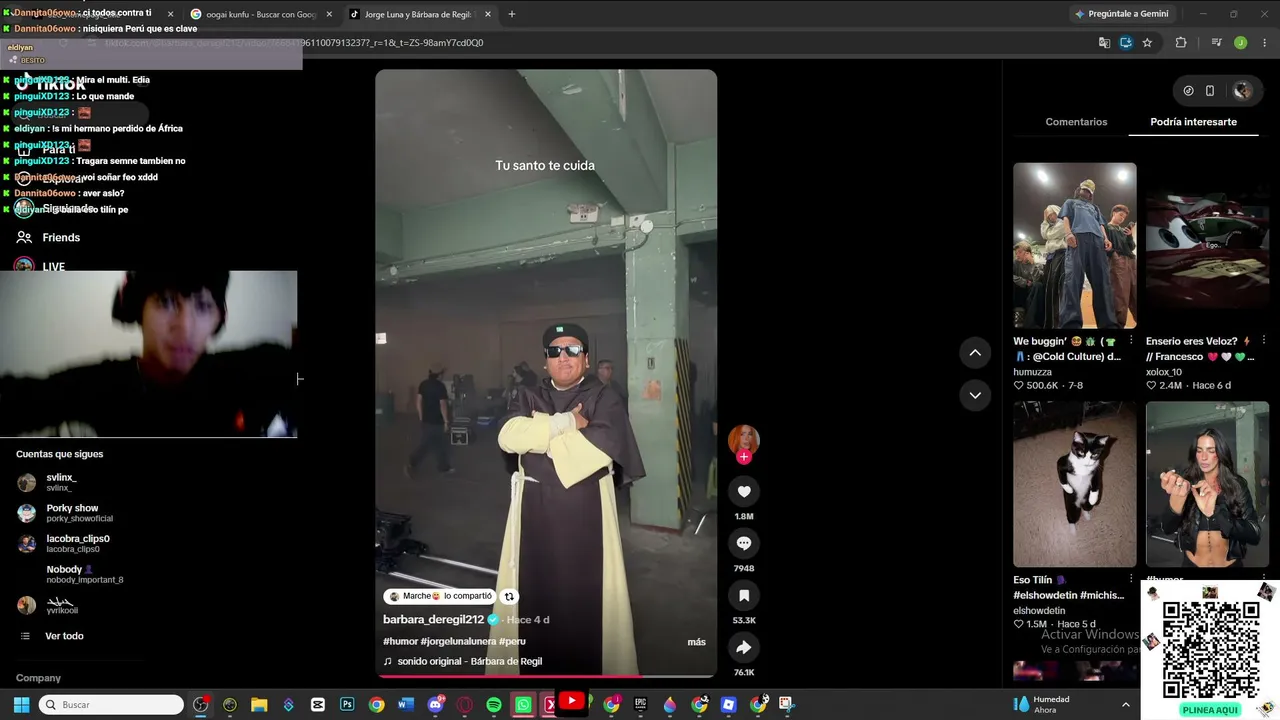Open Chrome three-dot menu
Screen dimensions: 1280x720
[1264, 43]
